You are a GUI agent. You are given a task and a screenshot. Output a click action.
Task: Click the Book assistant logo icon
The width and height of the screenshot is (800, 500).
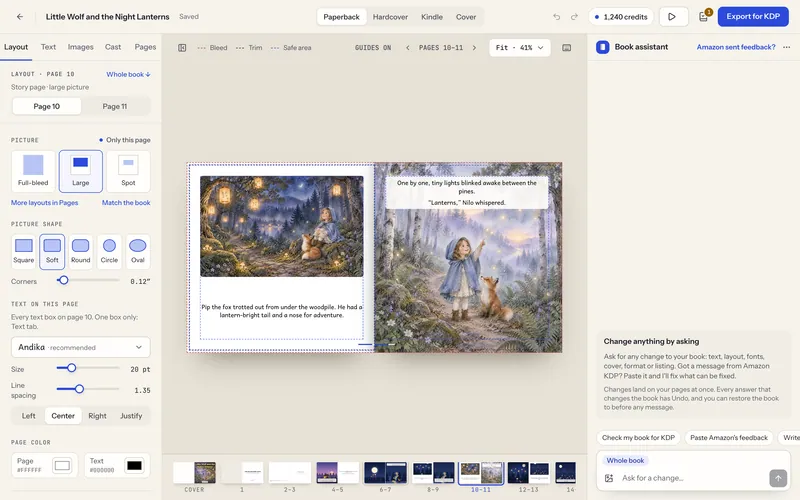pos(603,47)
